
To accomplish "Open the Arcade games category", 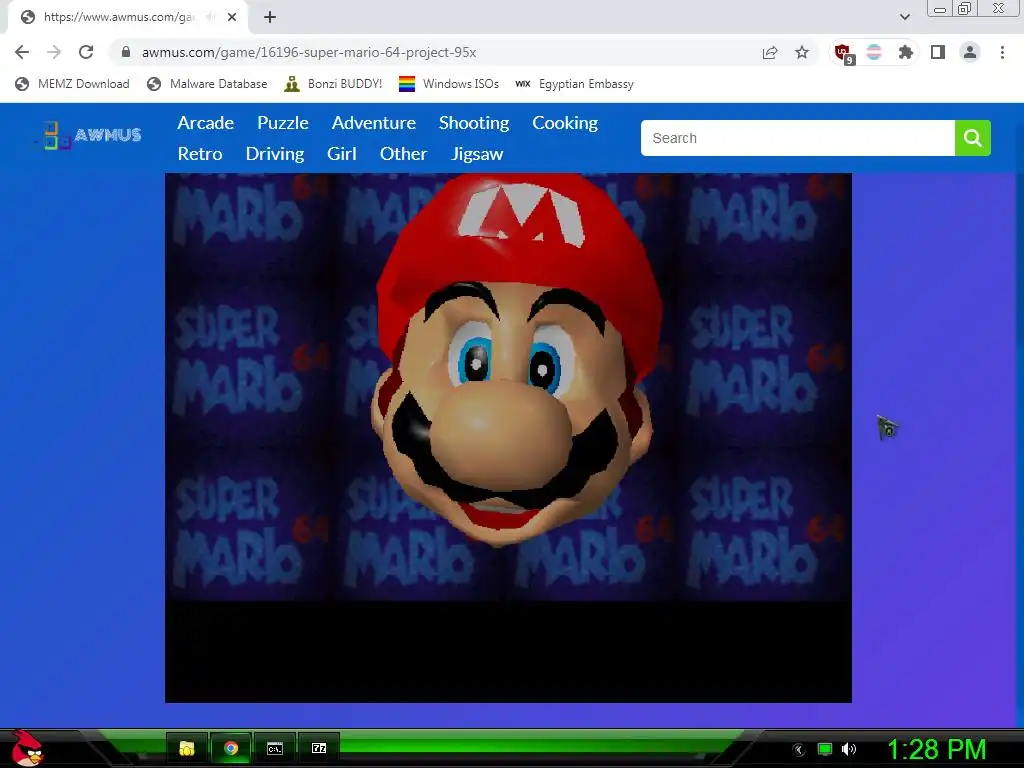I will (x=206, y=123).
